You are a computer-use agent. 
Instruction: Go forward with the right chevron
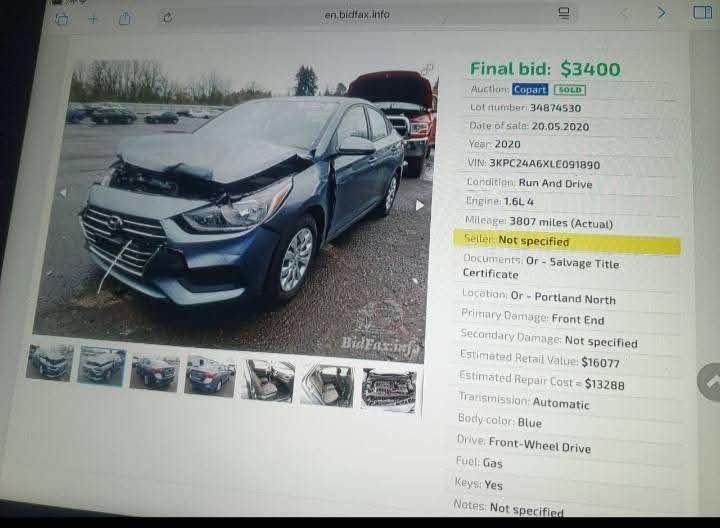(x=661, y=13)
